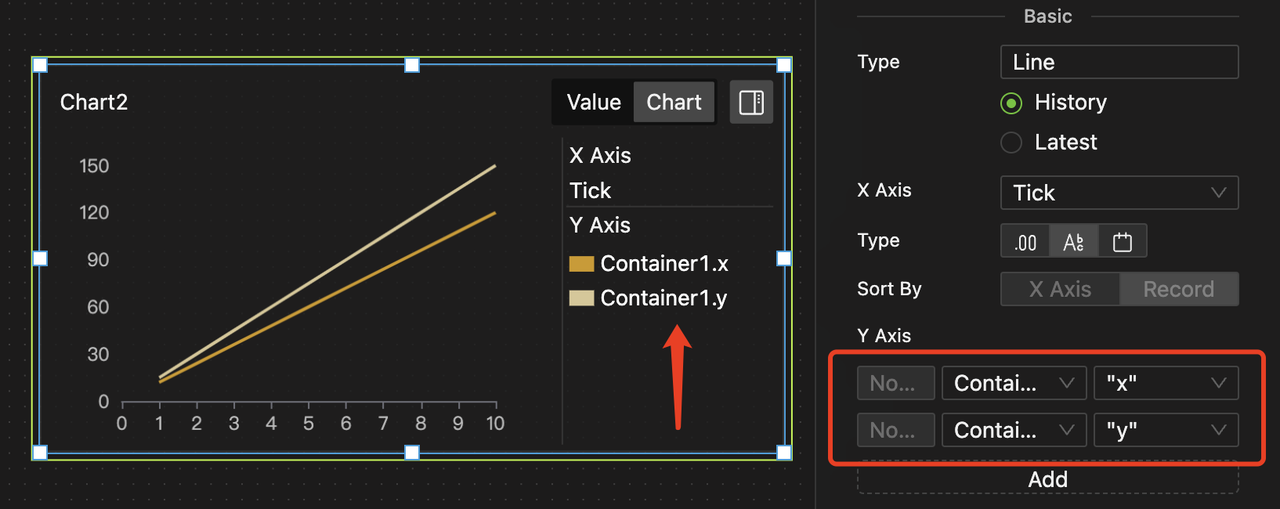Click the Container1.x legend color swatch
This screenshot has width=1280, height=509.
[x=581, y=264]
